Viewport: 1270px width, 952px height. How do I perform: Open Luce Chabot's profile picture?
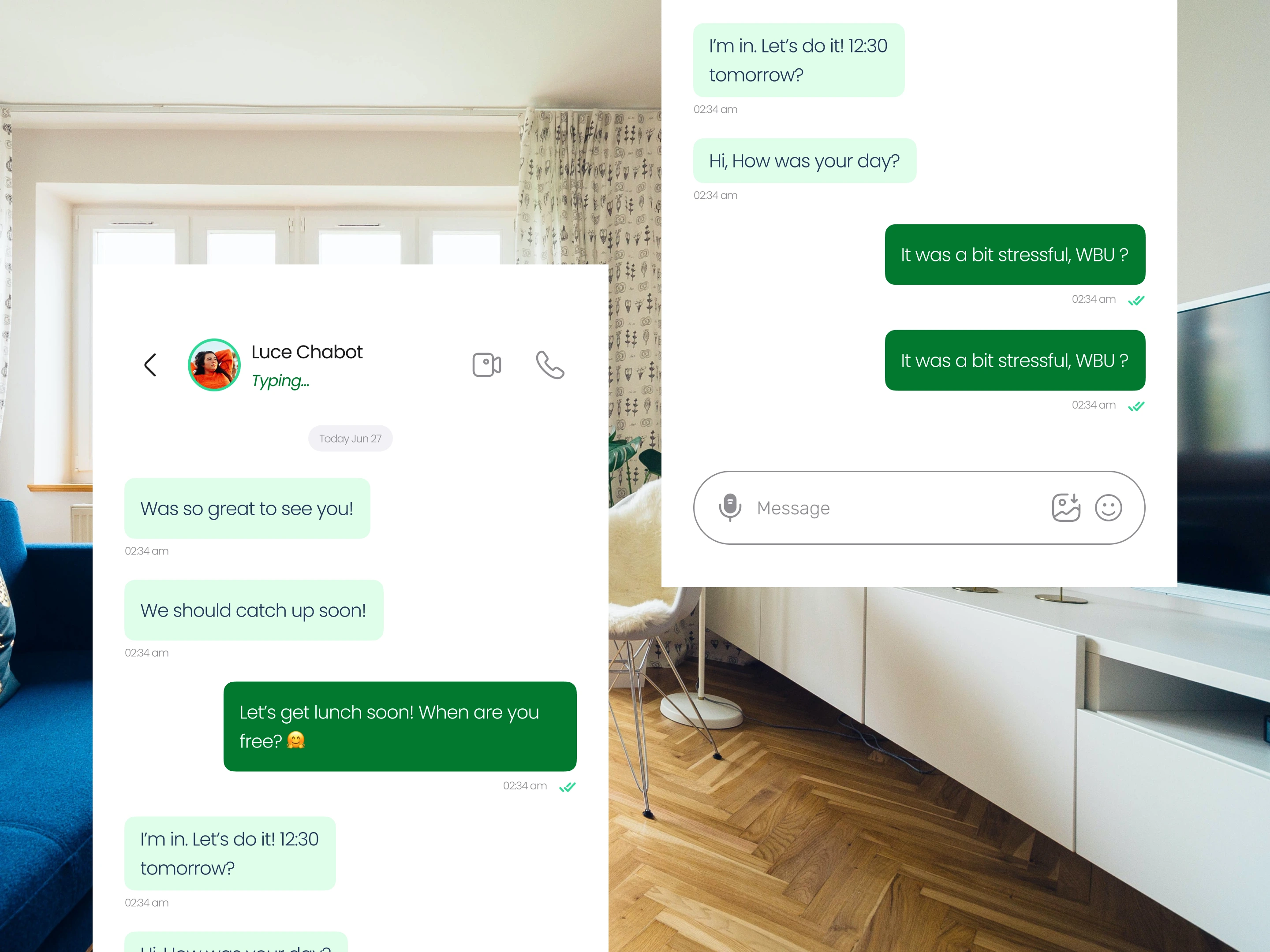(x=214, y=365)
